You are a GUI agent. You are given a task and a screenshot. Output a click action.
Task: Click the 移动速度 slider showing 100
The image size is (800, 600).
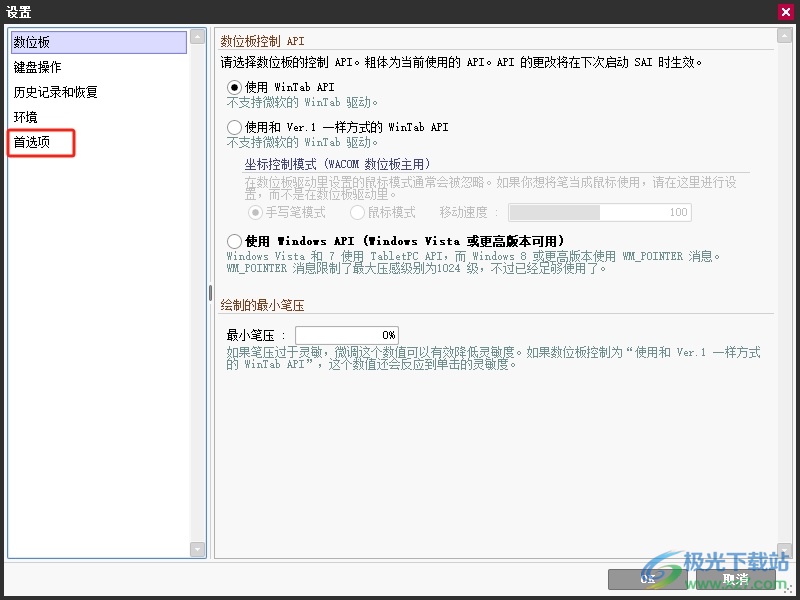point(599,212)
